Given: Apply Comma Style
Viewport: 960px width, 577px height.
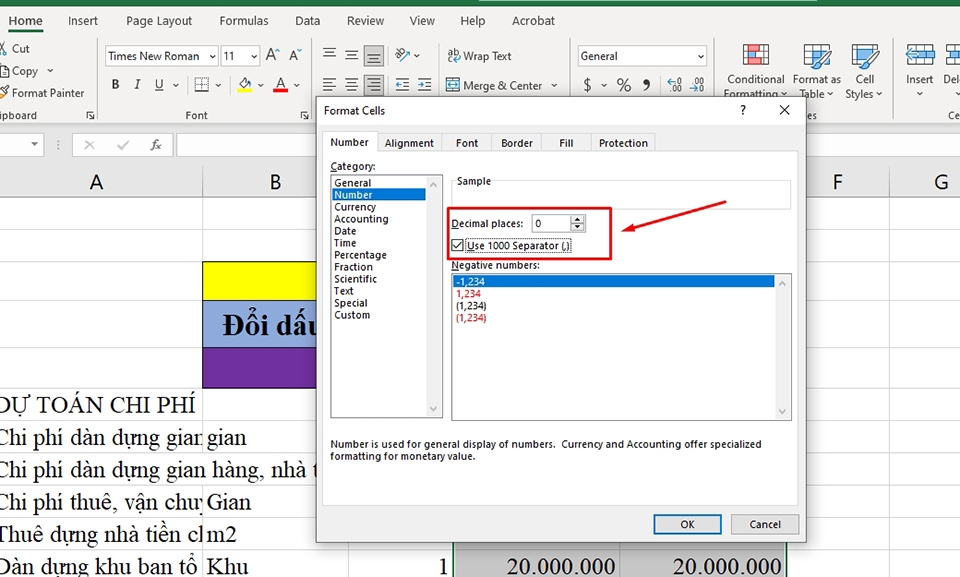Looking at the screenshot, I should (x=647, y=85).
